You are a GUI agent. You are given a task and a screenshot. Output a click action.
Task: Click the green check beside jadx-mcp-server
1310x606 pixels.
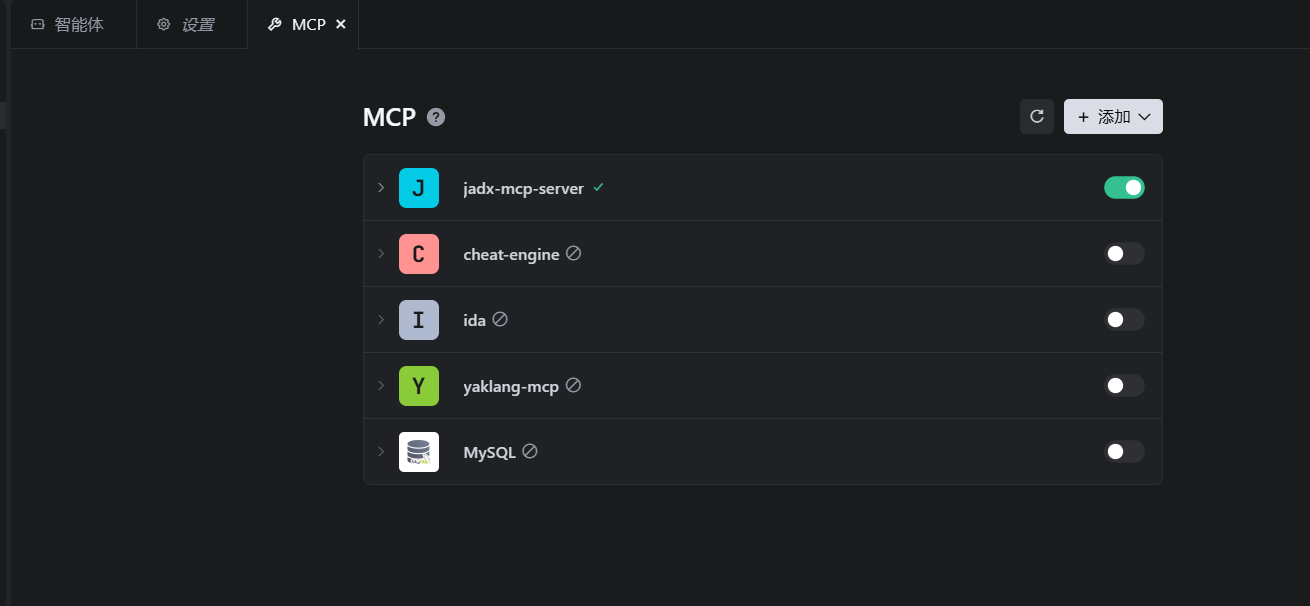pyautogui.click(x=598, y=187)
